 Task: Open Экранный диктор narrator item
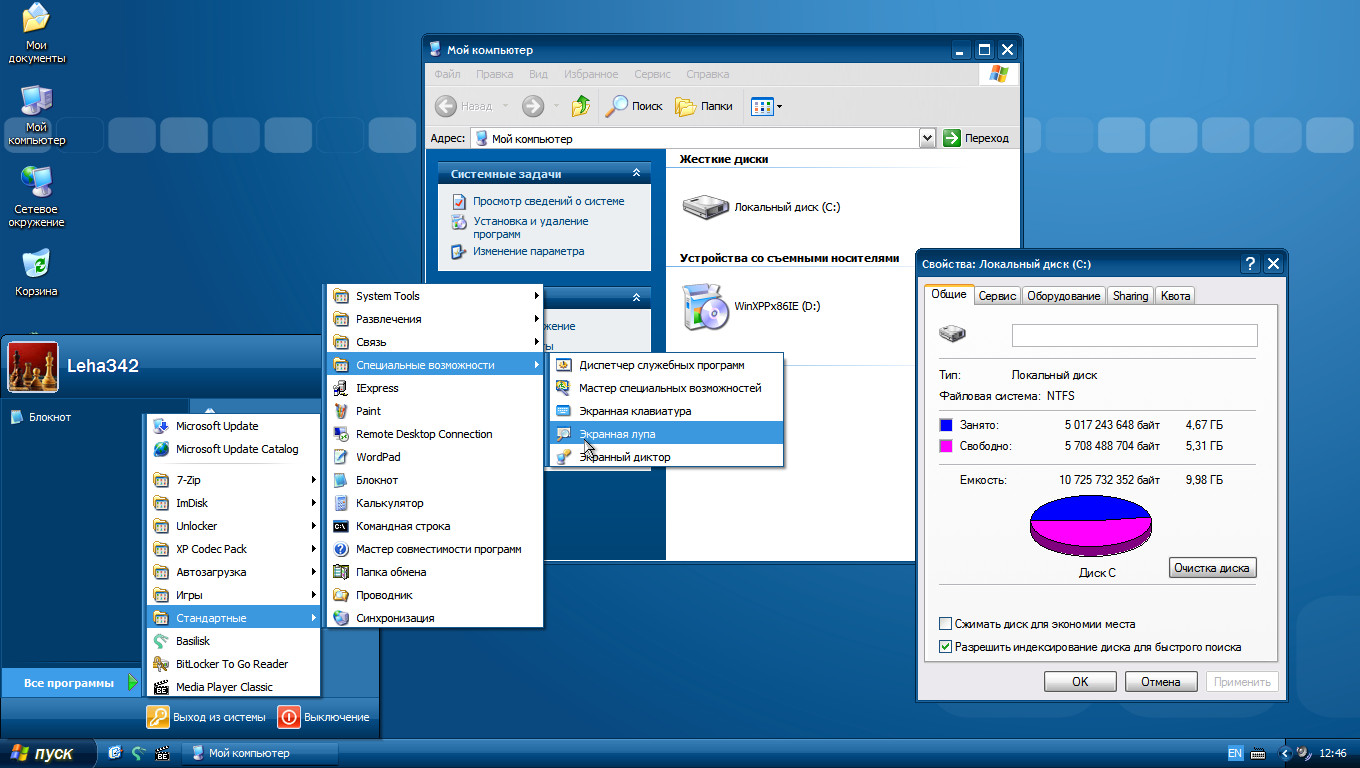pos(667,457)
